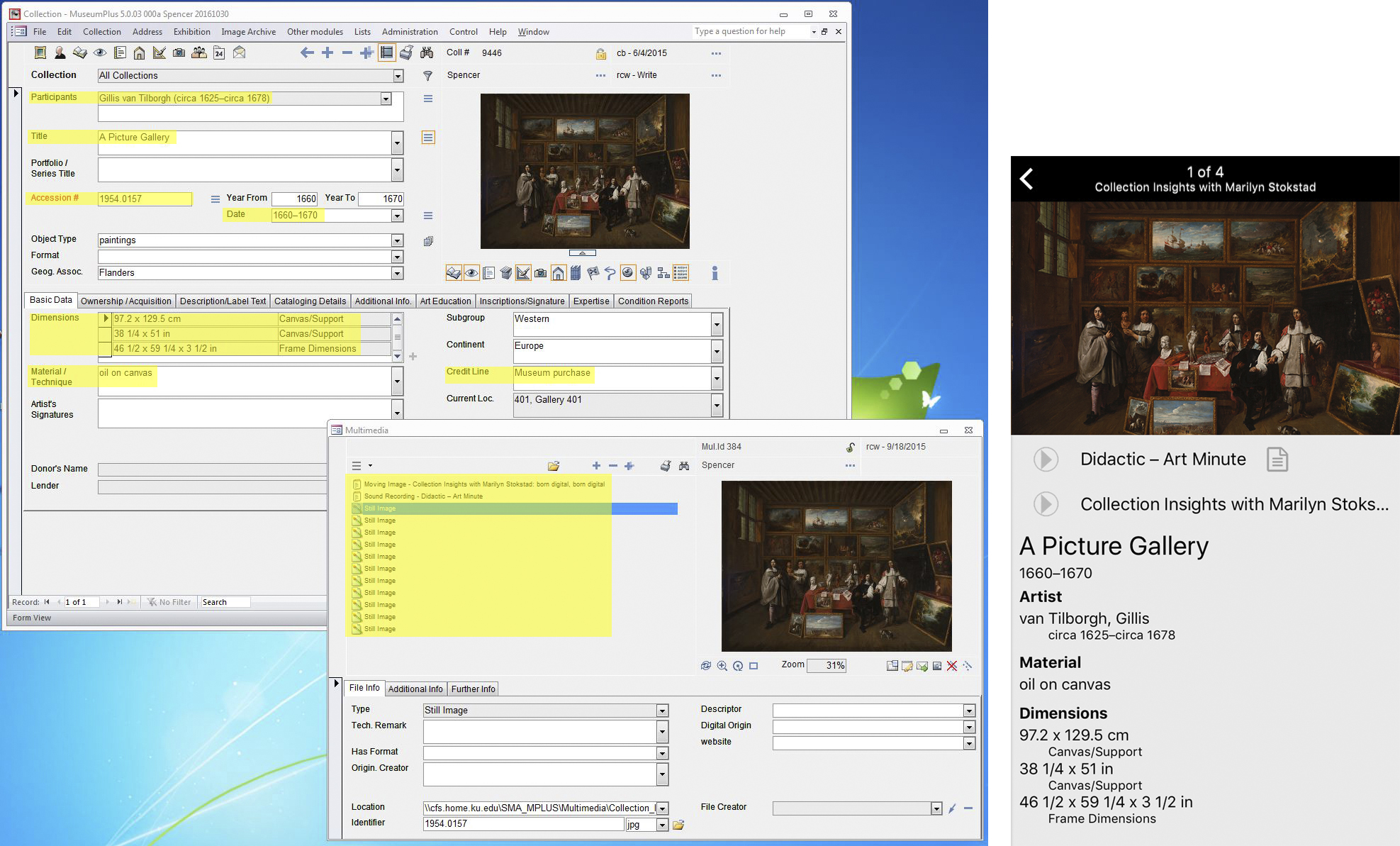Delete record with blue minus in Collection toolbar

point(347,52)
